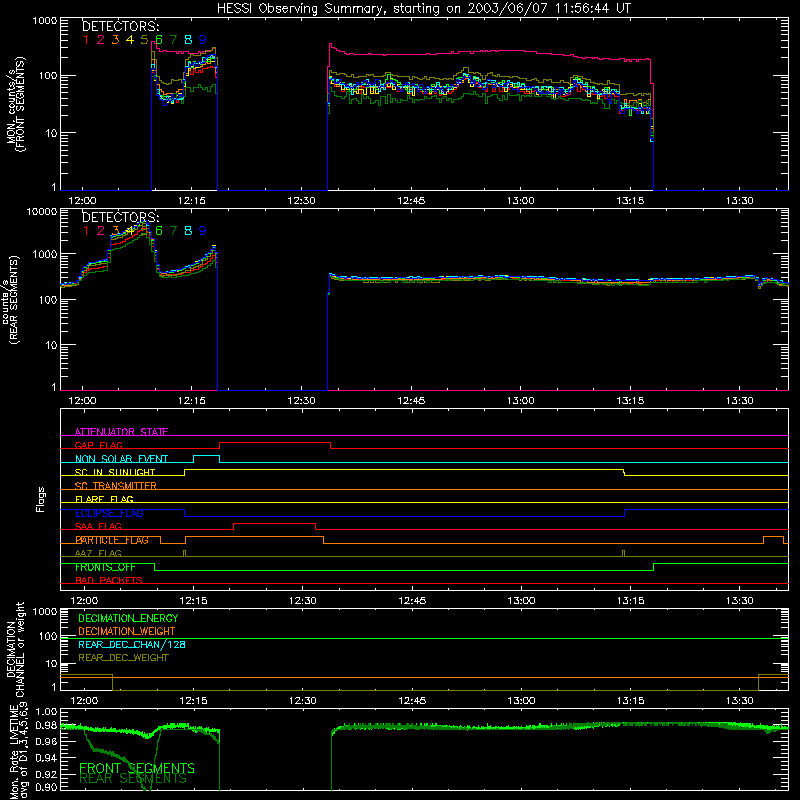The width and height of the screenshot is (800, 800).
Task: Click 13:00 tick under rear segments plot
Action: [x=520, y=401]
